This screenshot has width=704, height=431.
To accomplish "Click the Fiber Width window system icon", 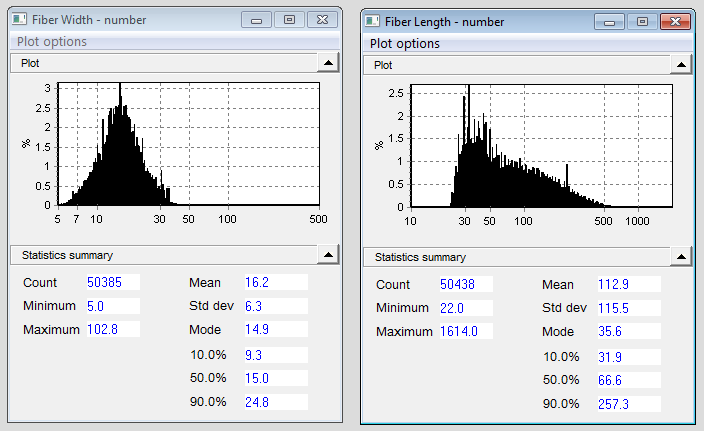I will (x=19, y=19).
